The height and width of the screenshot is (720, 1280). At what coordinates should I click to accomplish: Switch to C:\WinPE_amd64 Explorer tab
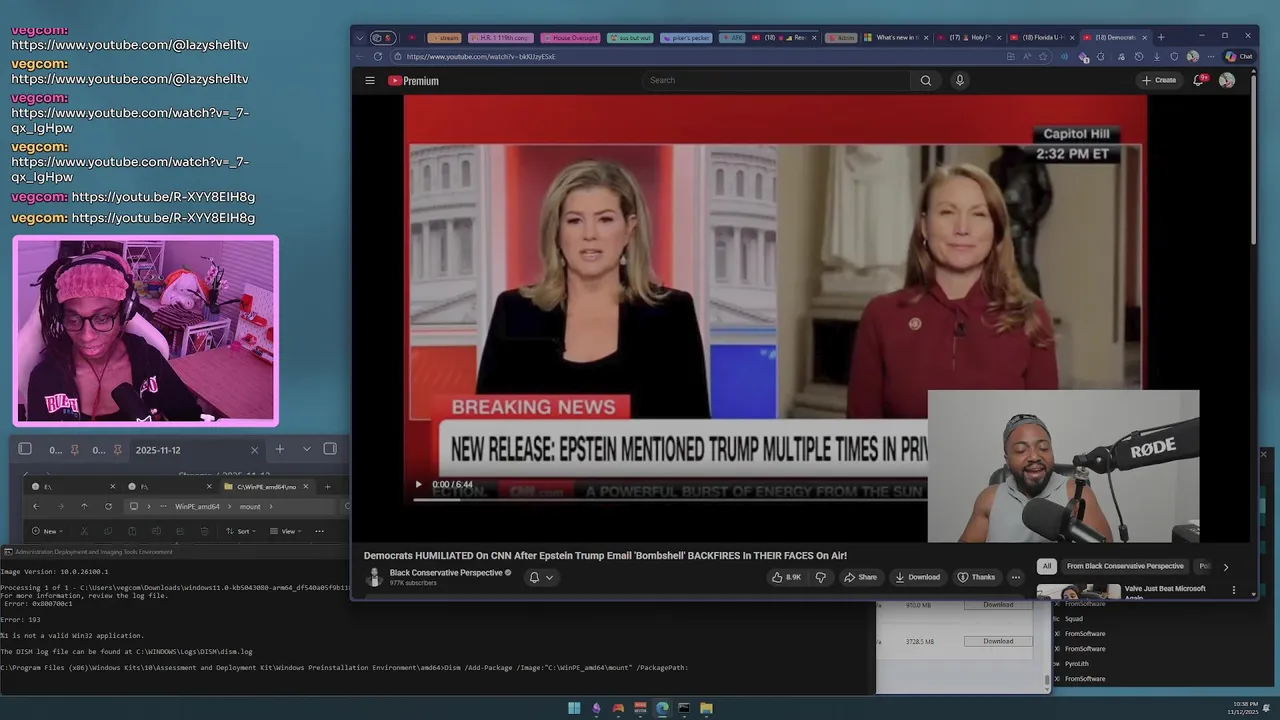(x=266, y=486)
